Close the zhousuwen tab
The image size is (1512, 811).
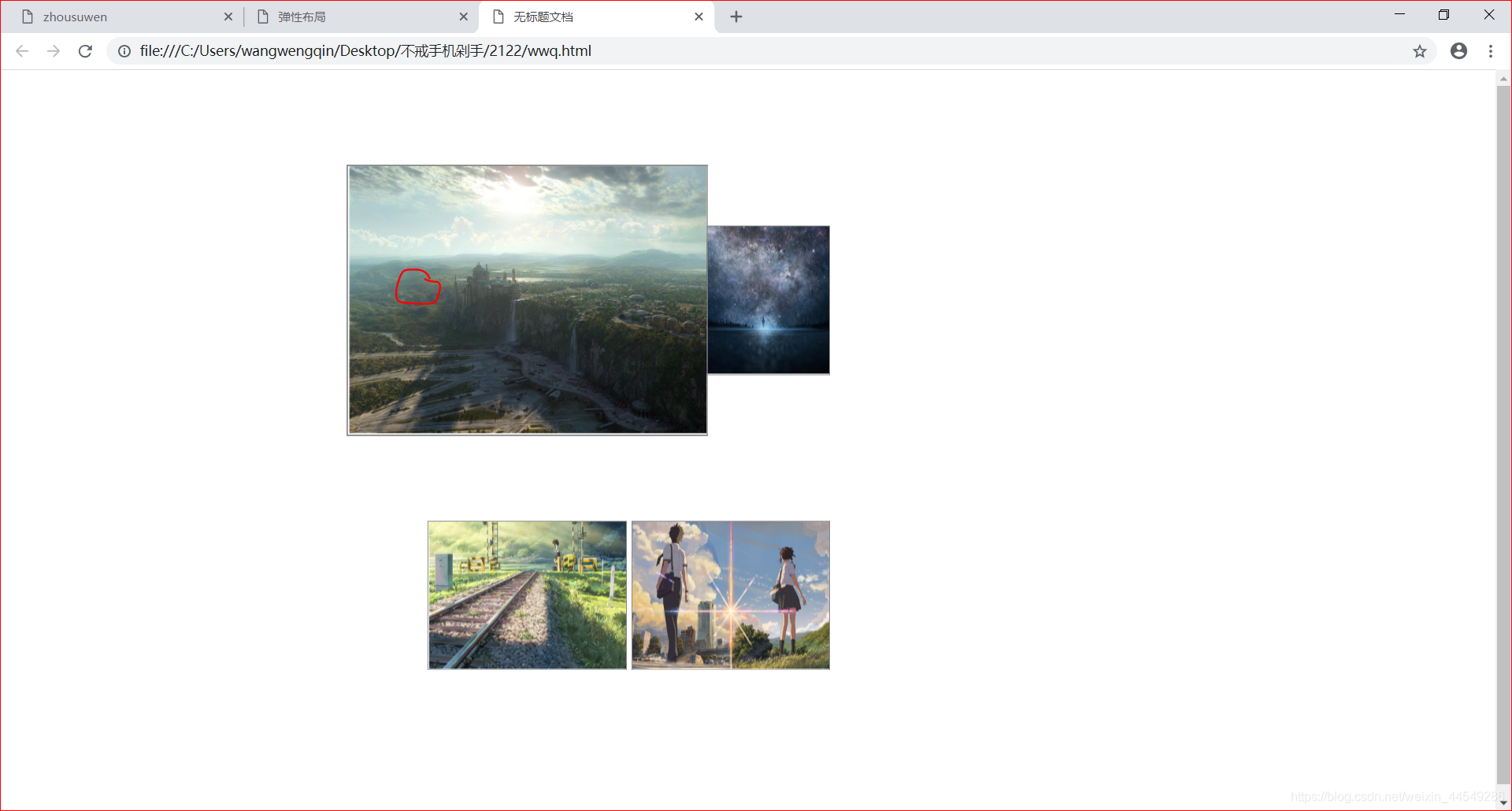point(228,17)
